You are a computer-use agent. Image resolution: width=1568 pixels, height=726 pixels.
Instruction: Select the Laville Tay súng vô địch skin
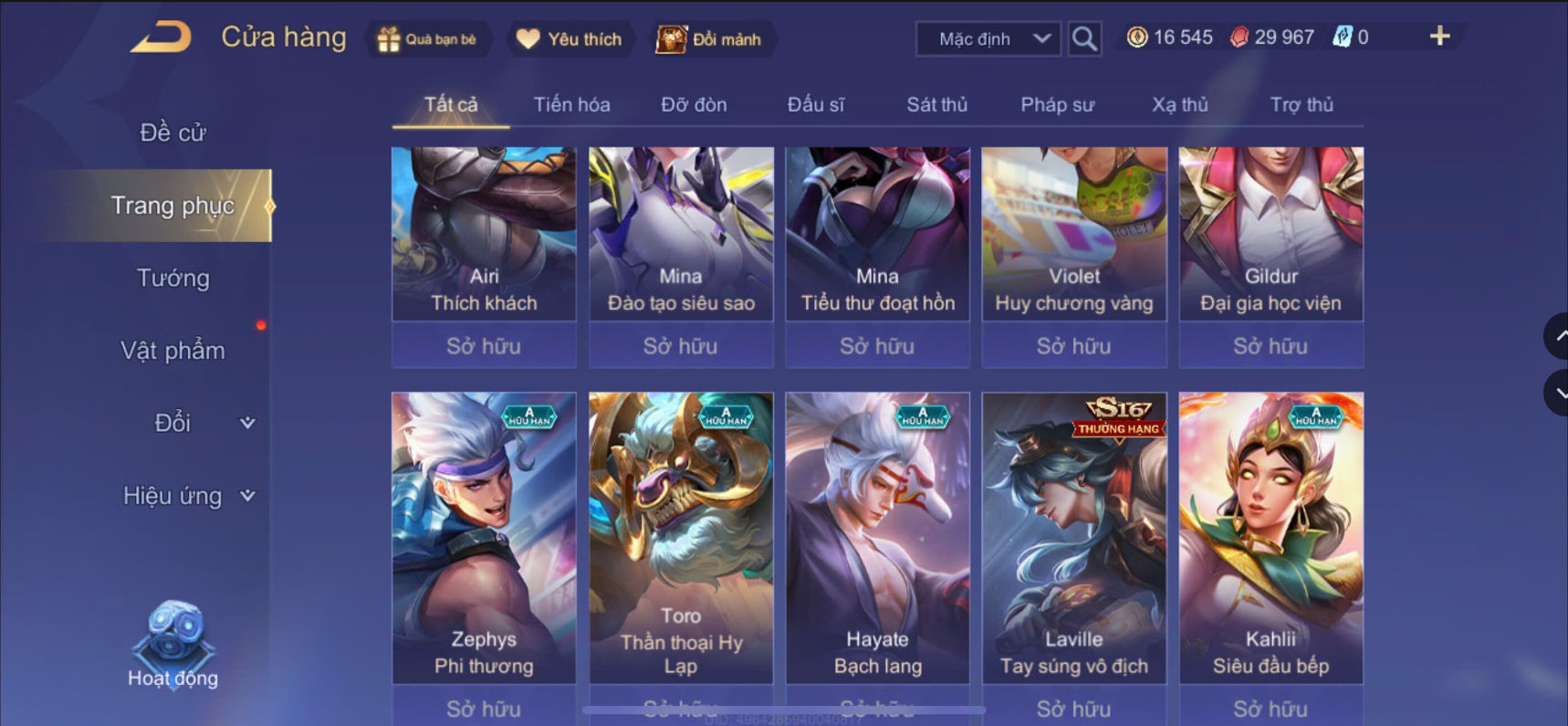click(1074, 538)
